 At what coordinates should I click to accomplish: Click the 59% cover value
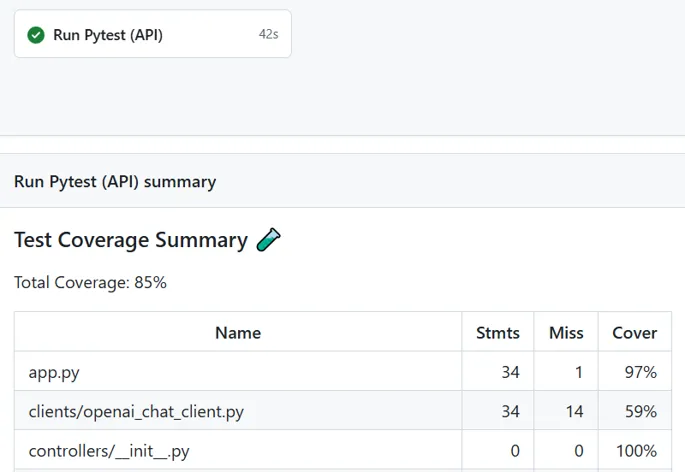click(641, 412)
